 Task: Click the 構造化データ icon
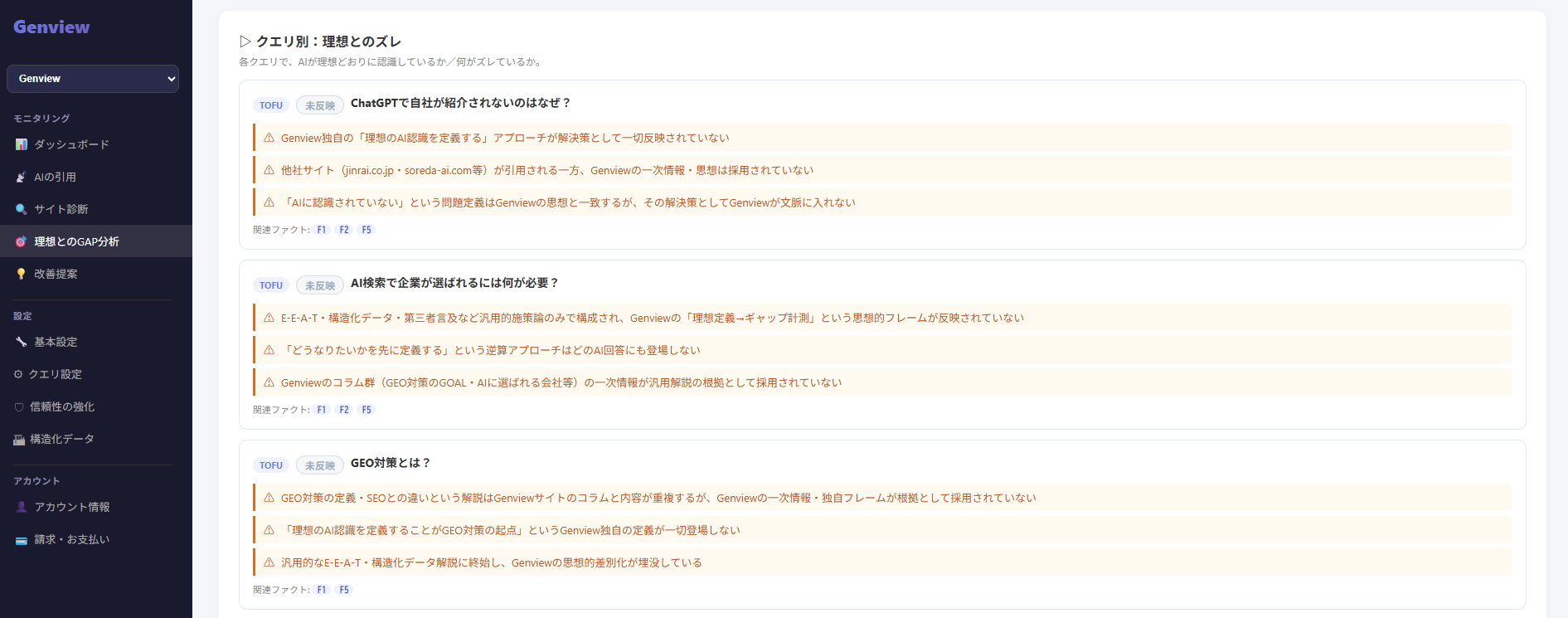[x=19, y=440]
